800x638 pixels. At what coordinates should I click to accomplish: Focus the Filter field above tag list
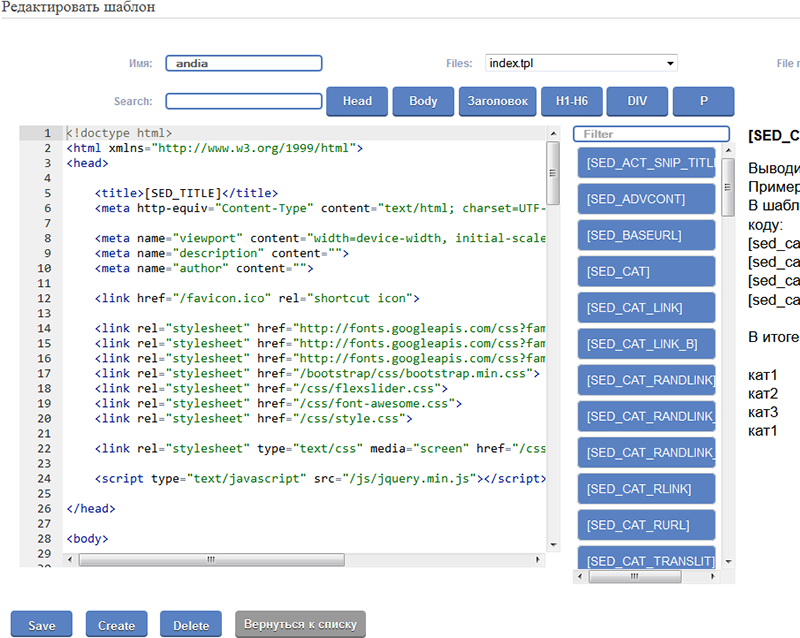tap(651, 134)
